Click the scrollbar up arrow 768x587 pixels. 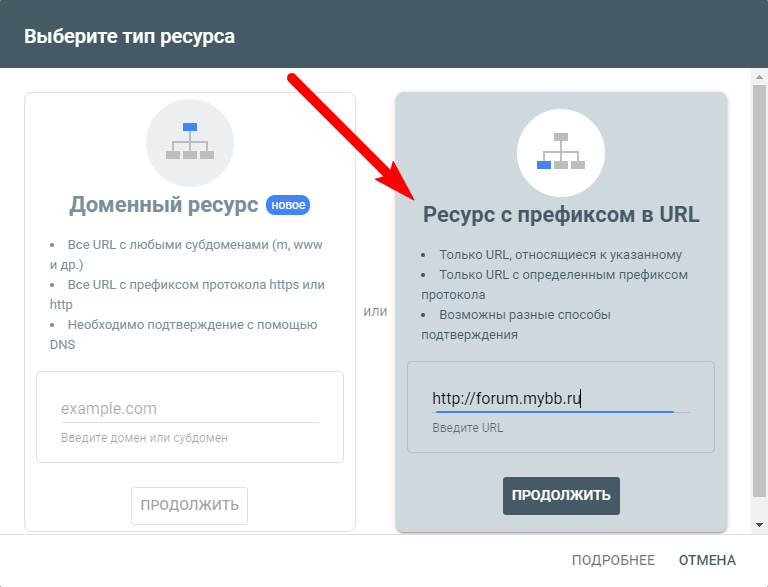pyautogui.click(x=759, y=77)
